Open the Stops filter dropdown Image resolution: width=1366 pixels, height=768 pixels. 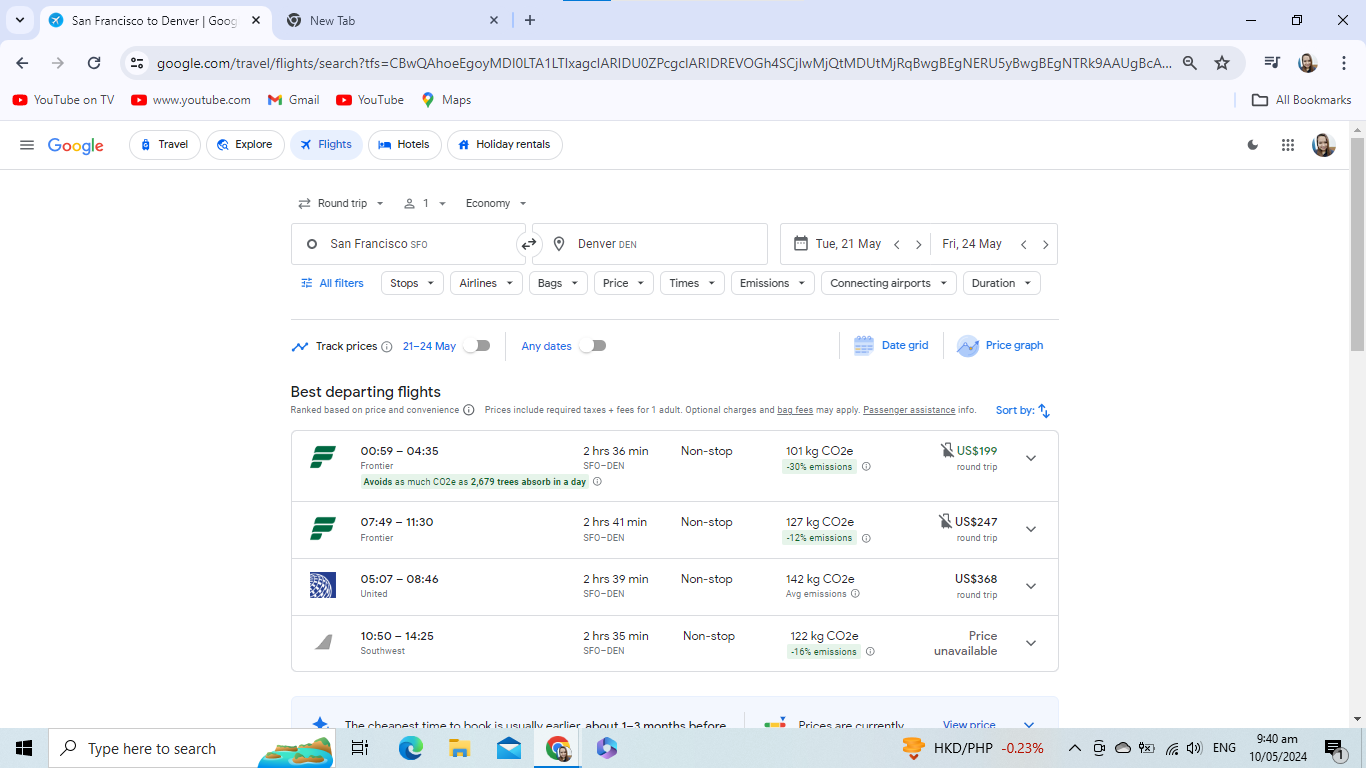pos(412,284)
